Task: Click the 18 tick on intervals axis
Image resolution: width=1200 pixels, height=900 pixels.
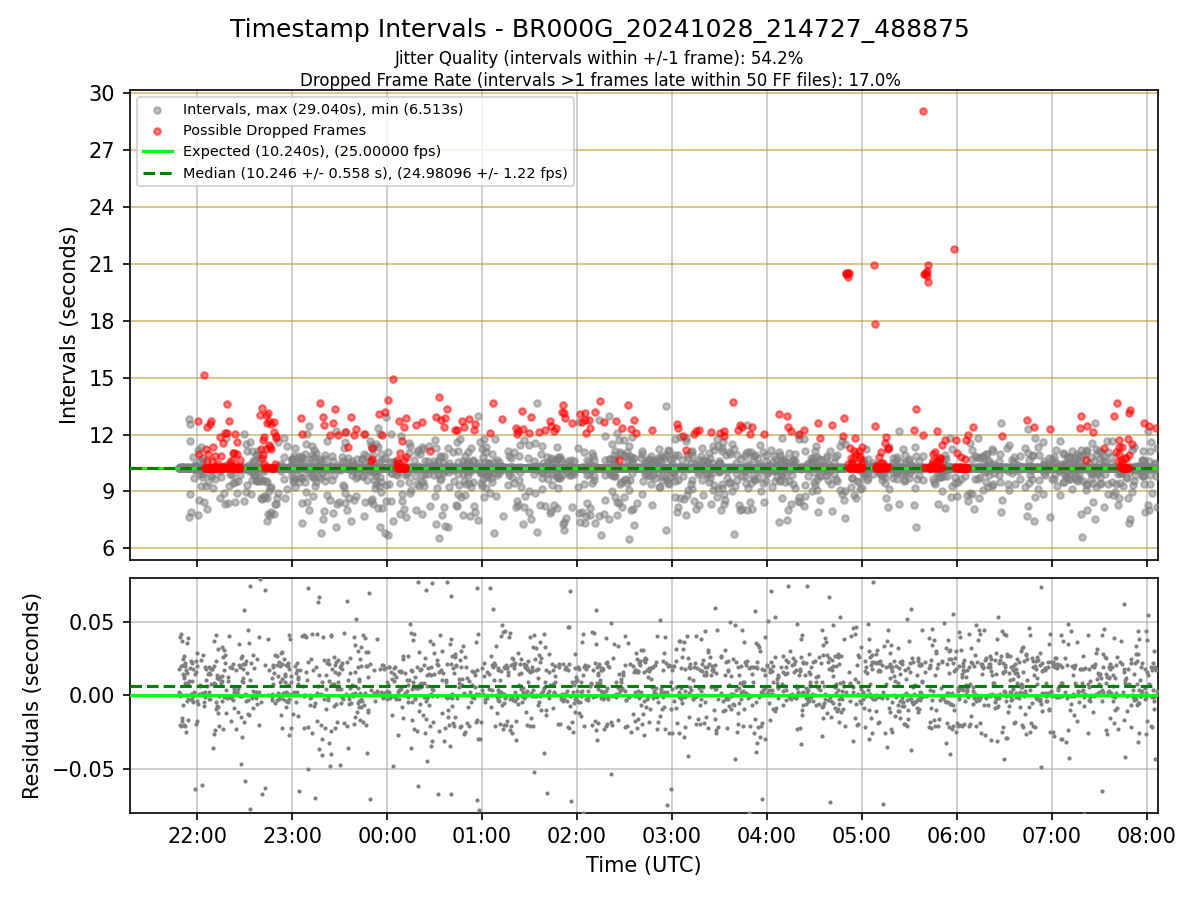Action: click(103, 322)
